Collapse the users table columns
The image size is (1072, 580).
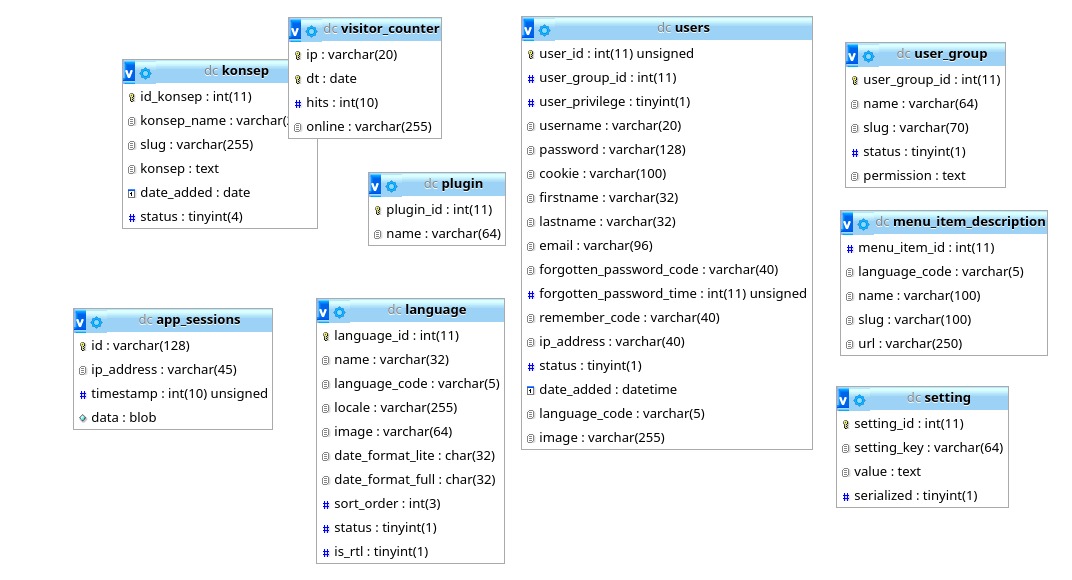tap(529, 30)
